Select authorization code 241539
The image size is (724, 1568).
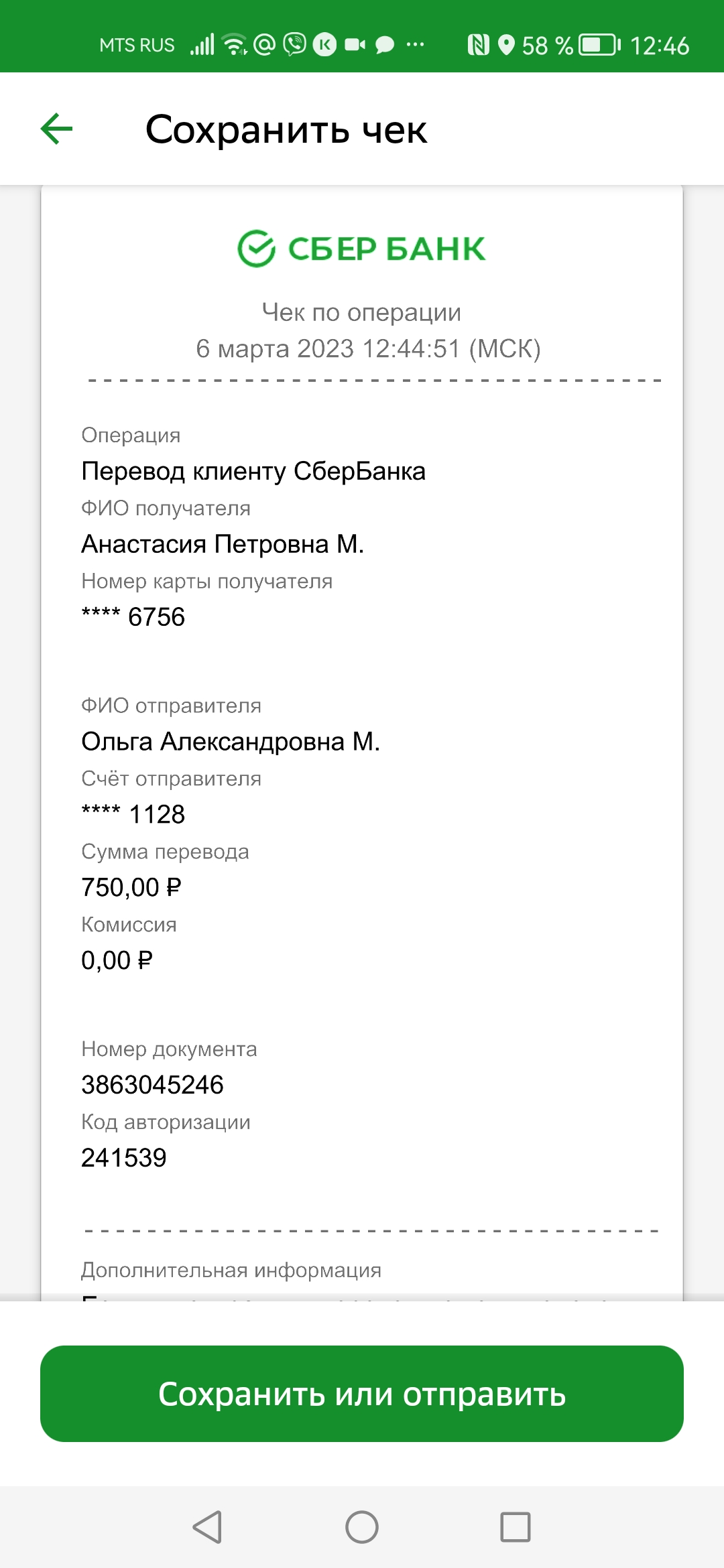[x=124, y=1158]
